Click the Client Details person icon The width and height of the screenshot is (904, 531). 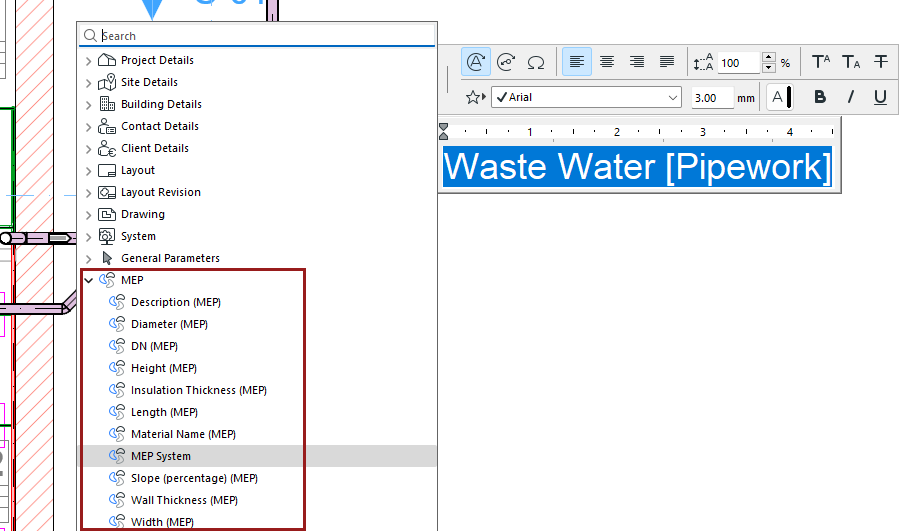coord(107,148)
